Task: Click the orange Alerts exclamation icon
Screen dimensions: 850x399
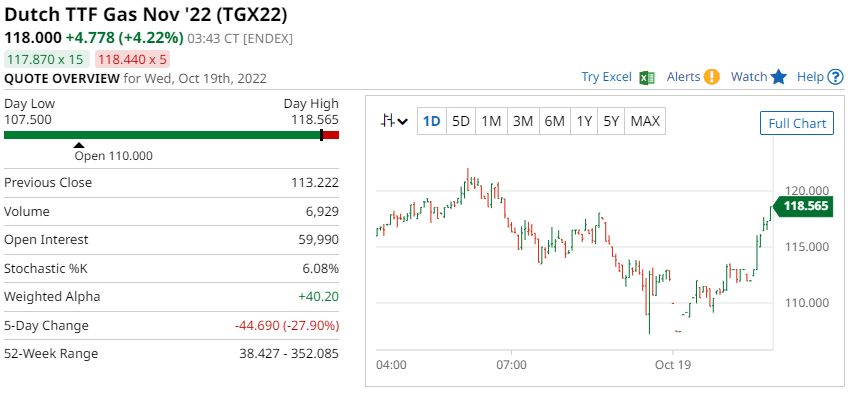Action: click(x=712, y=78)
